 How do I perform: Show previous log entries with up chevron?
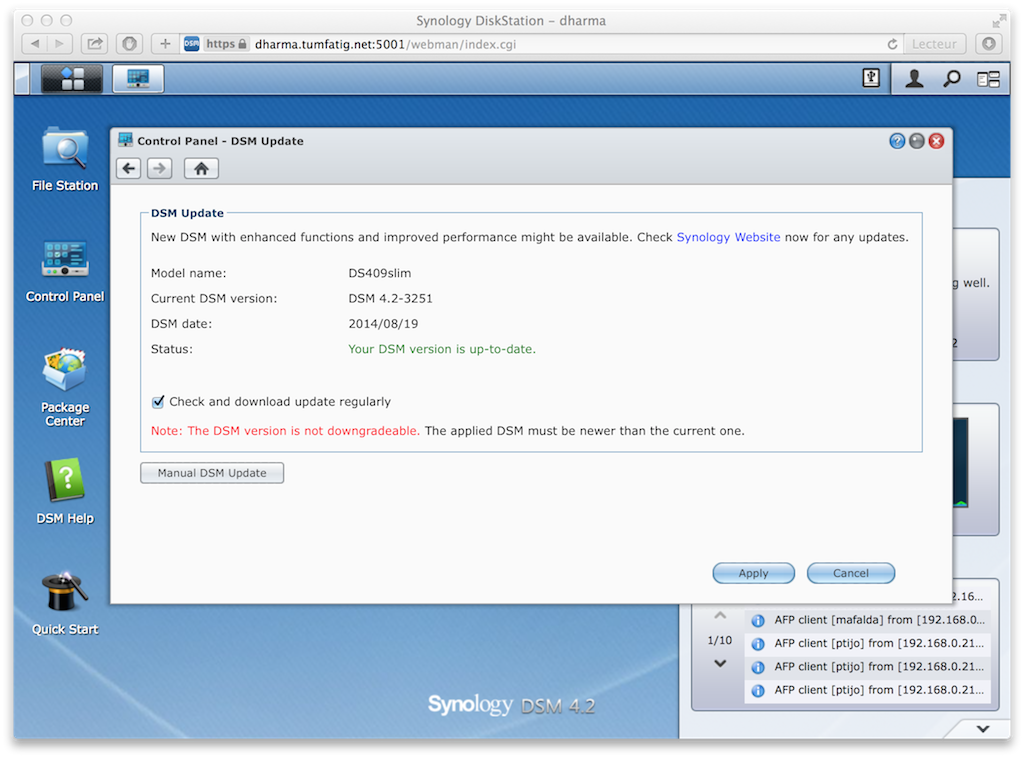click(720, 615)
